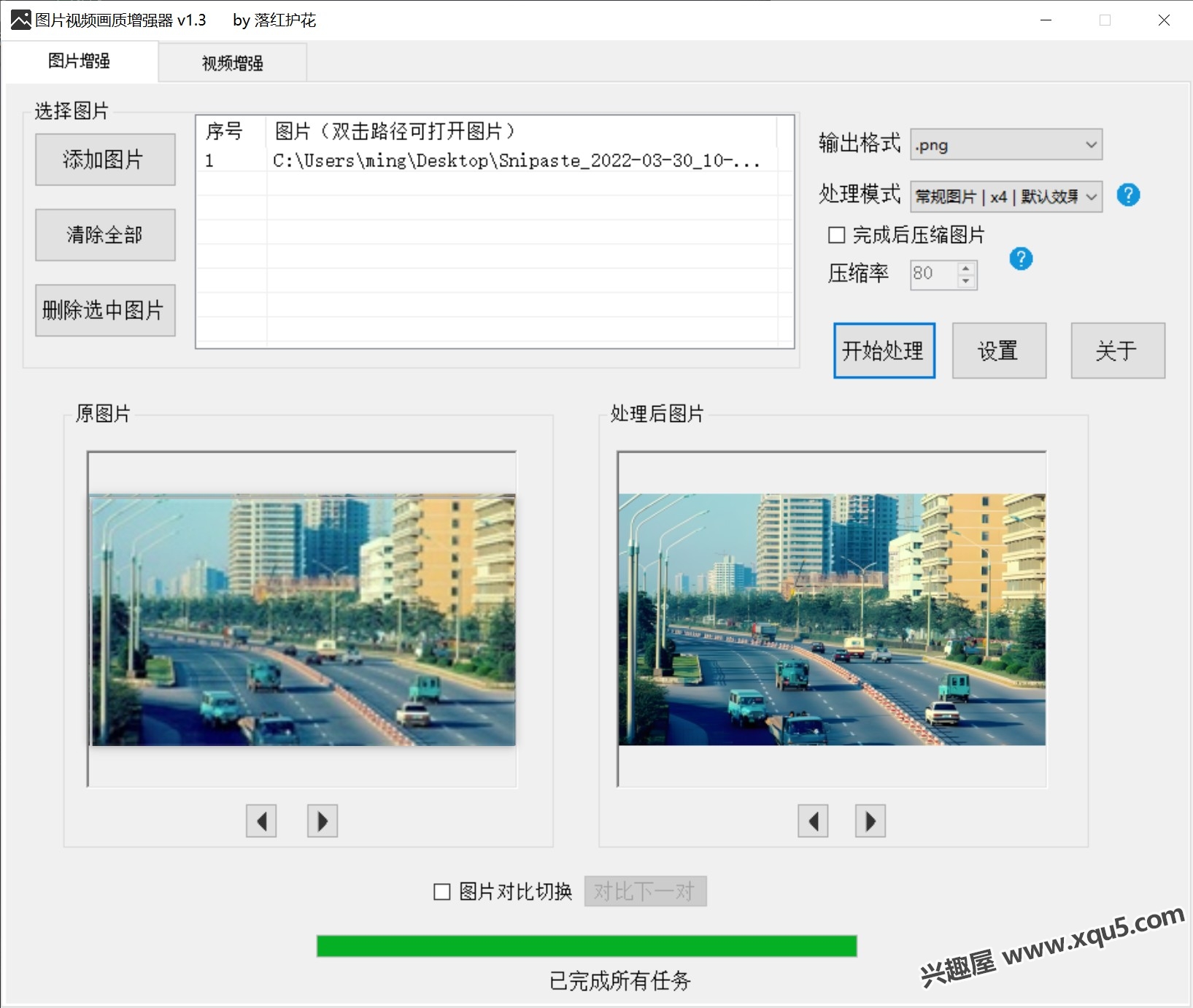Click the 开始处理 button
The width and height of the screenshot is (1193, 1008).
(x=884, y=350)
